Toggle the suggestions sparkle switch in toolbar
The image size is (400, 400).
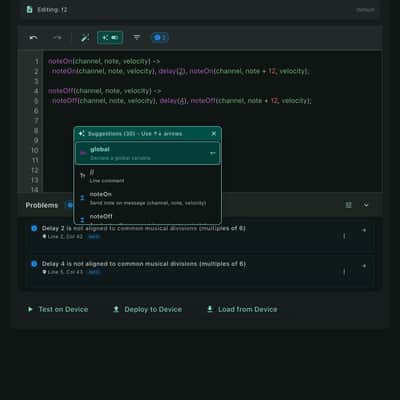pyautogui.click(x=110, y=38)
